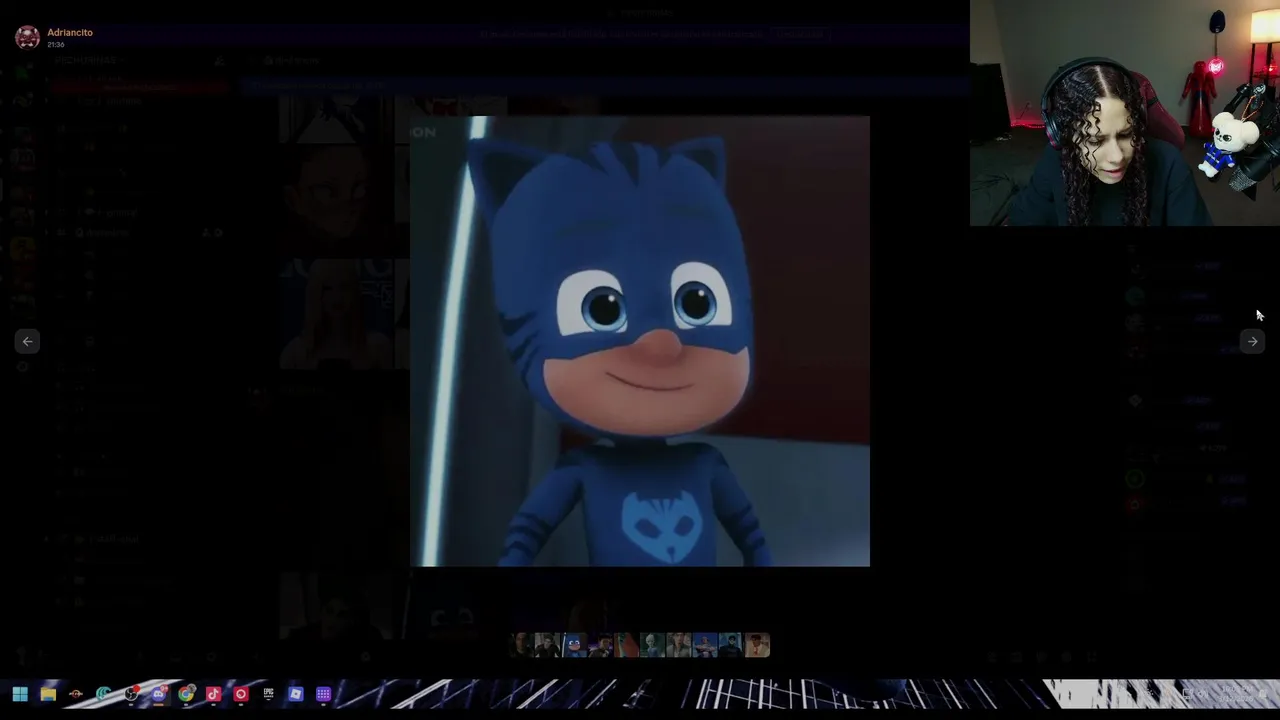Viewport: 1280px width, 720px height.
Task: Open the red circle app in taskbar
Action: [x=241, y=694]
